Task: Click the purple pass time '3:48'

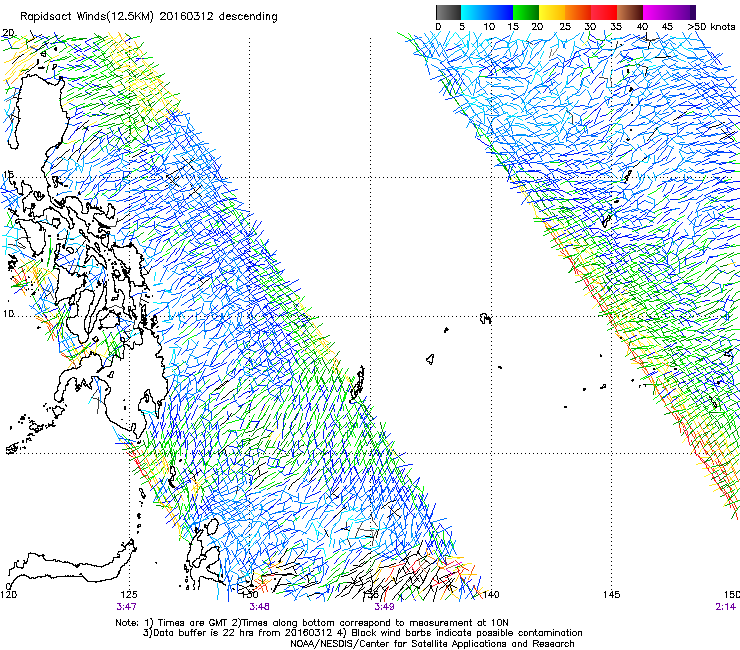Action: coord(260,607)
